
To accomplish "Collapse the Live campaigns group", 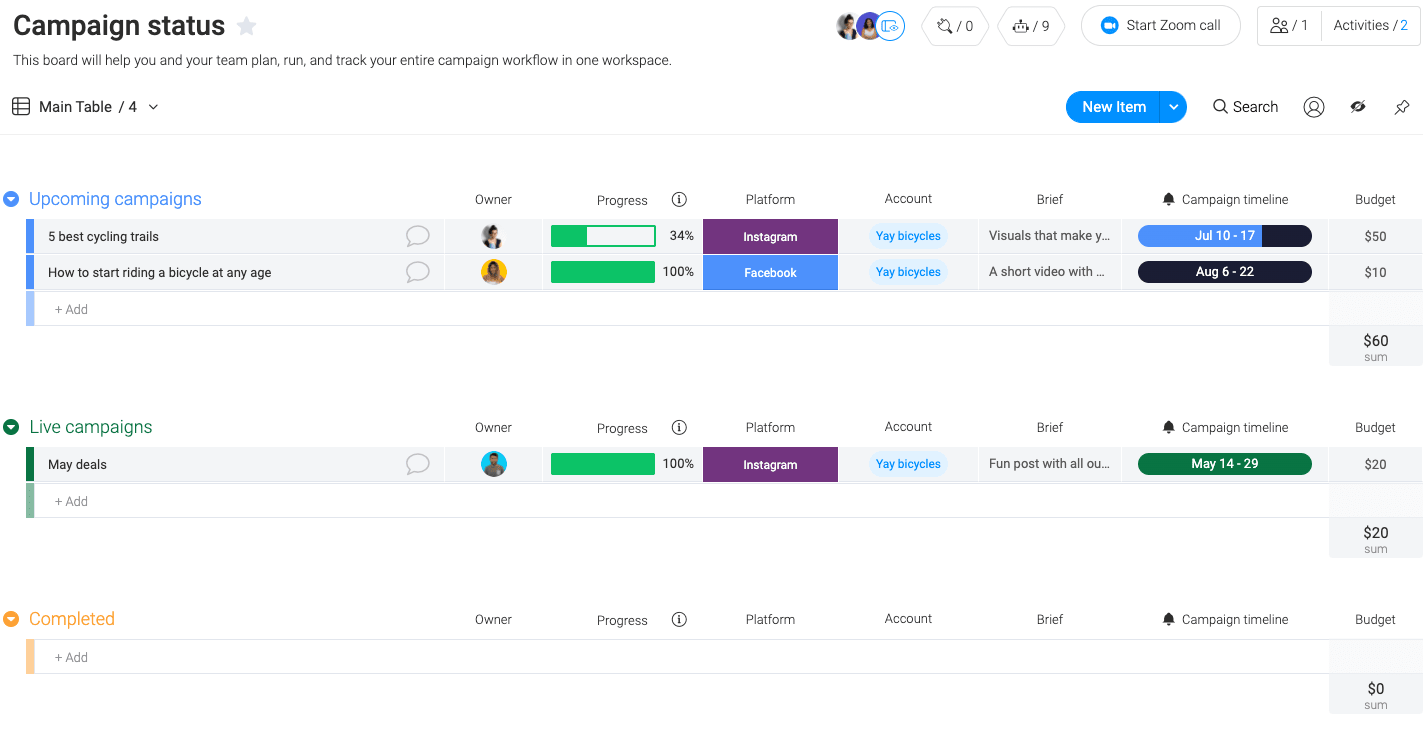I will coord(11,427).
